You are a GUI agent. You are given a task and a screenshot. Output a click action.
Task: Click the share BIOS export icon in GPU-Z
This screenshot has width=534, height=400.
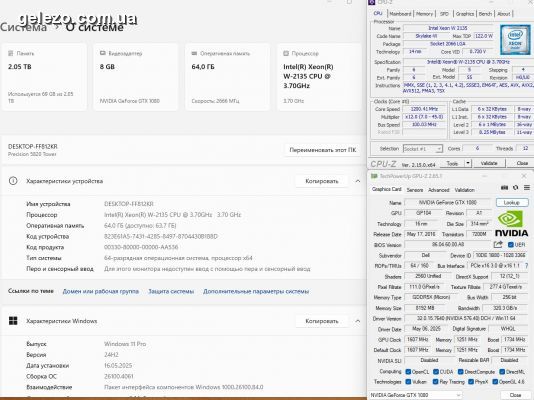(498, 244)
